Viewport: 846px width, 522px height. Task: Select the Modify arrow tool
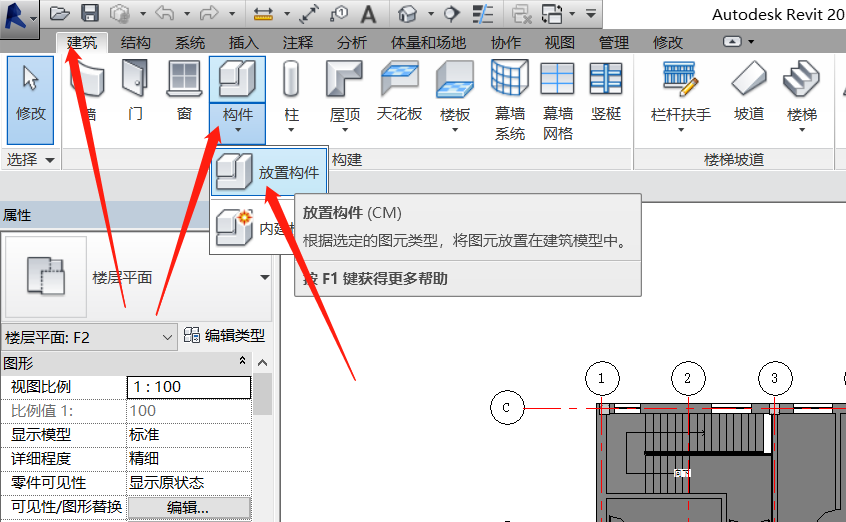tap(31, 92)
